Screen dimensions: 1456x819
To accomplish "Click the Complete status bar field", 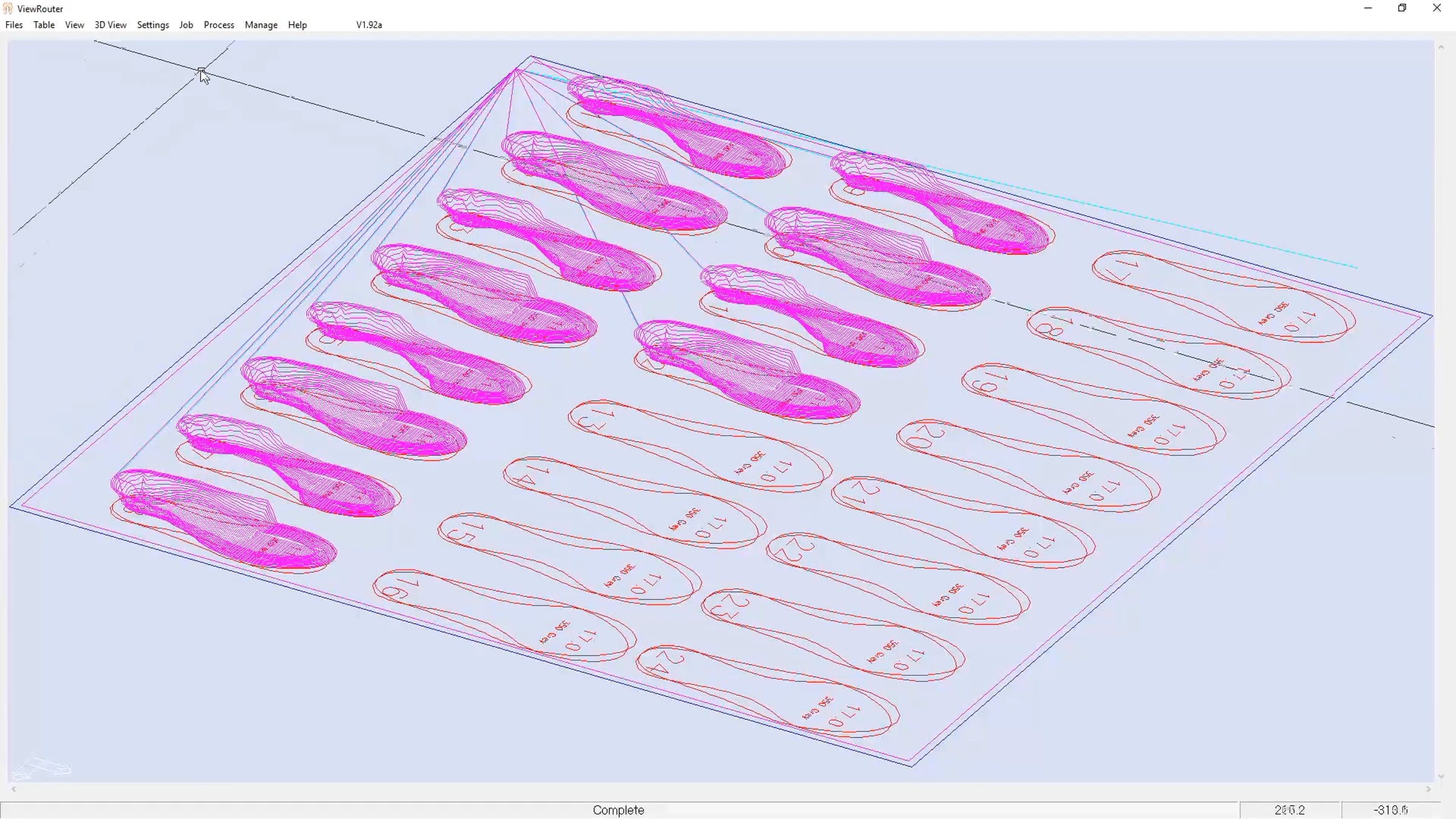I will coord(618,810).
